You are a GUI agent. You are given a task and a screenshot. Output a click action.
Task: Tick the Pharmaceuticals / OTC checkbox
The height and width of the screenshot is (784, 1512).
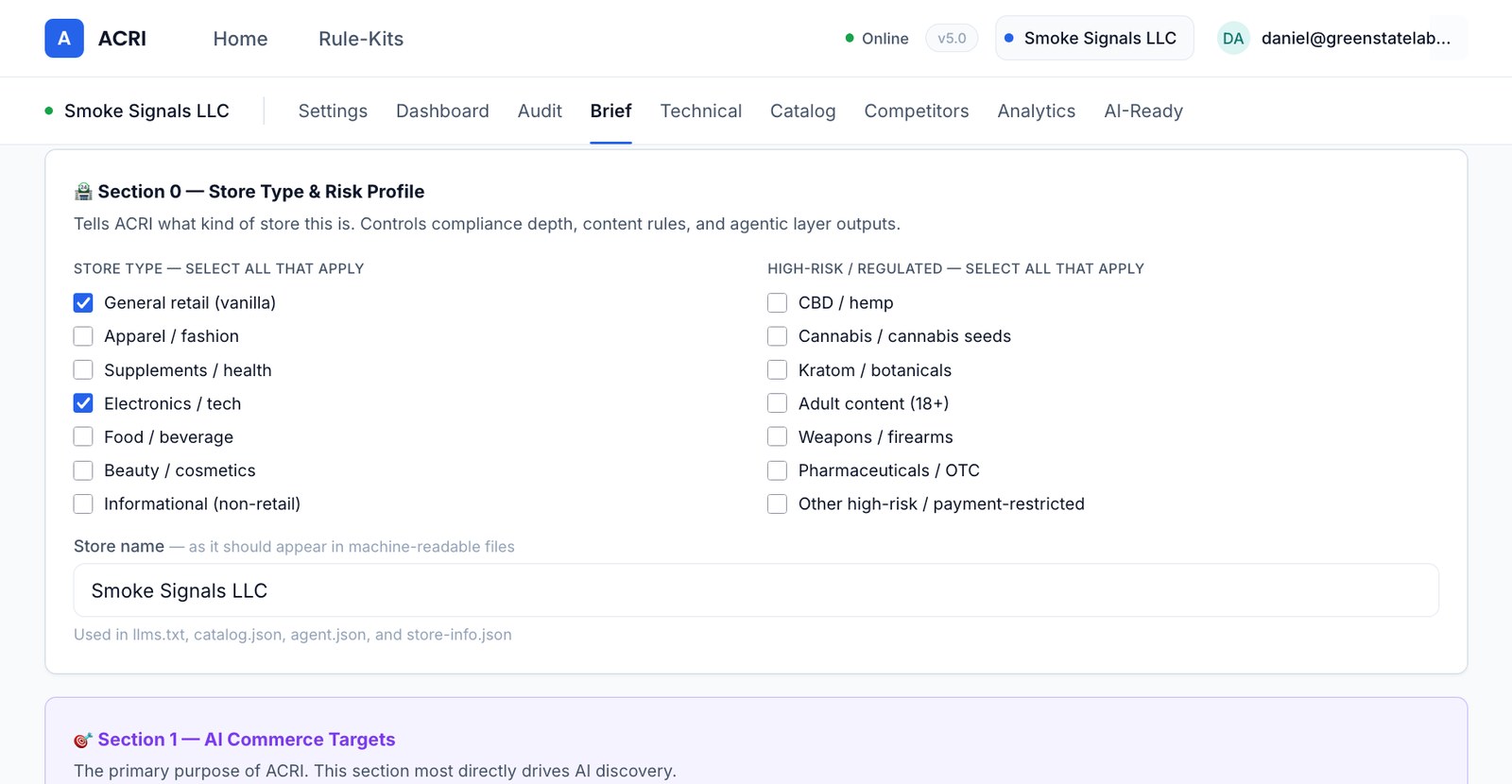pyautogui.click(x=777, y=470)
